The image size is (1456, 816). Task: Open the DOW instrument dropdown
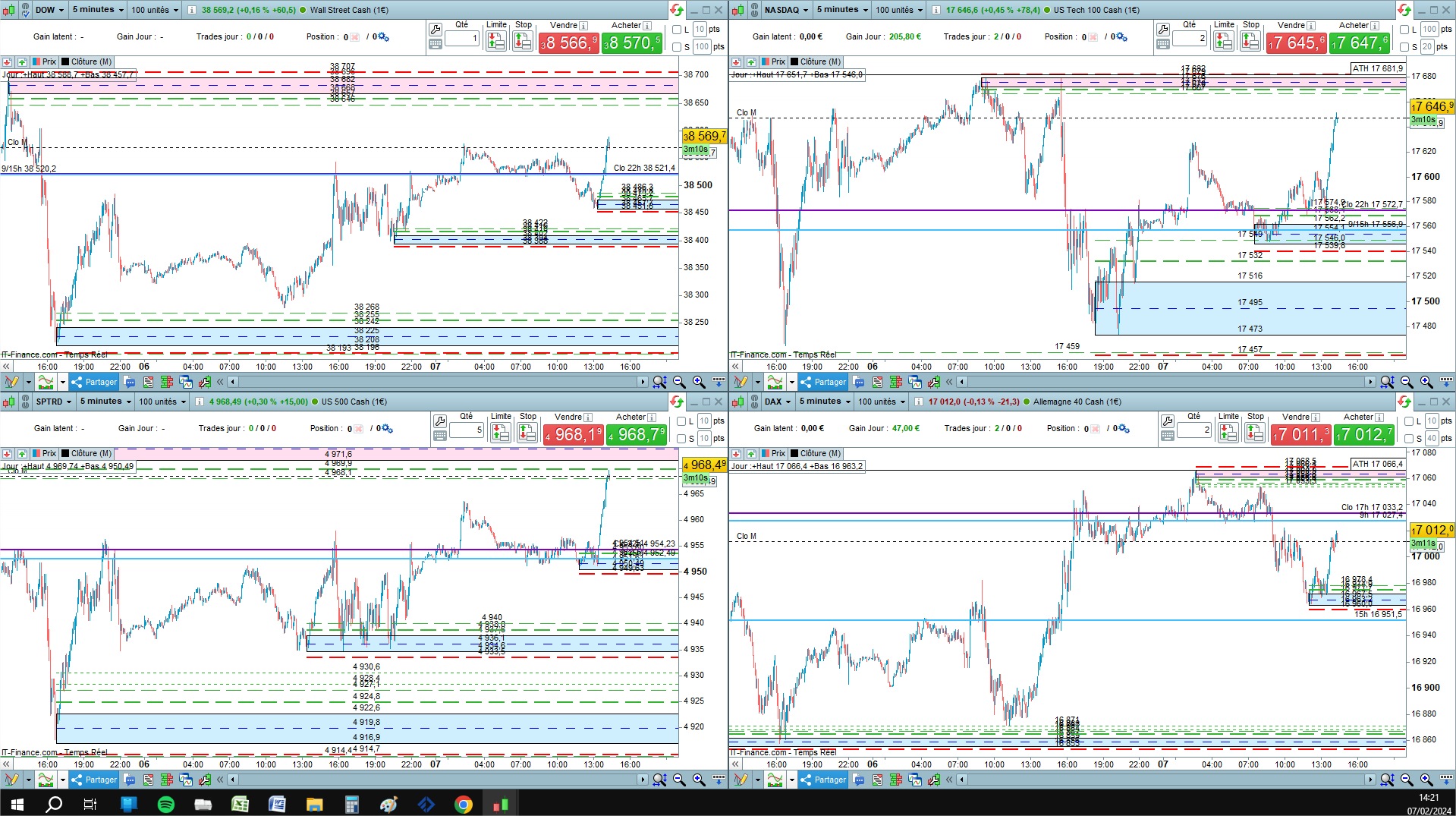(x=49, y=10)
